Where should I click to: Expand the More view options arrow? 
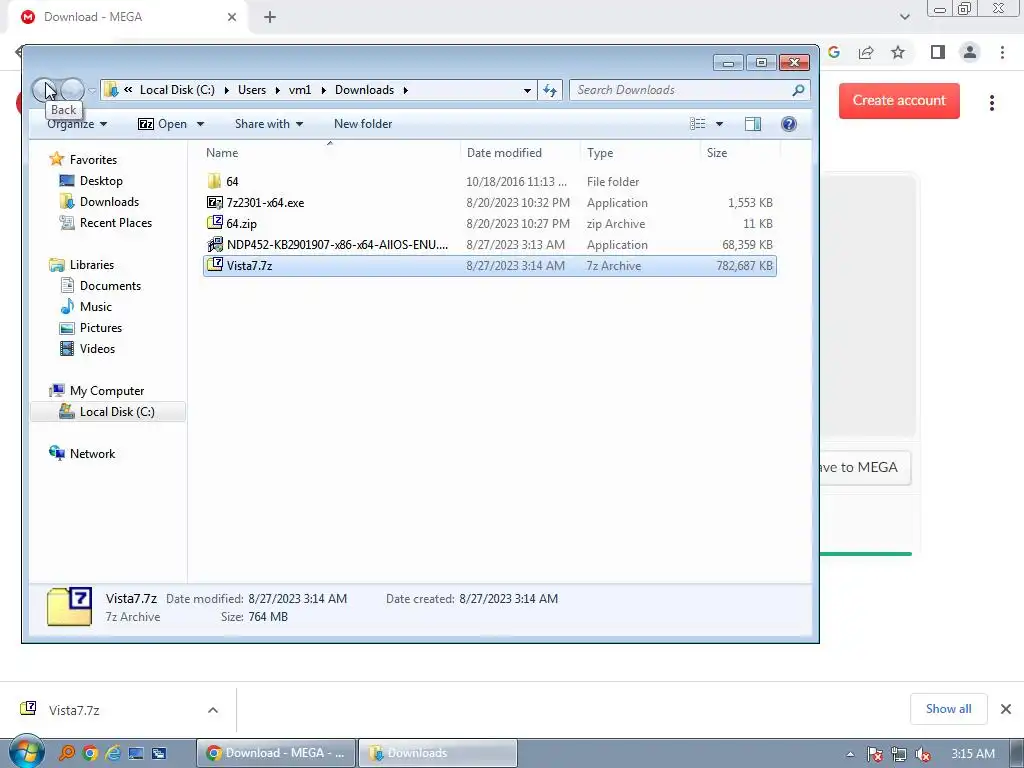tap(719, 124)
